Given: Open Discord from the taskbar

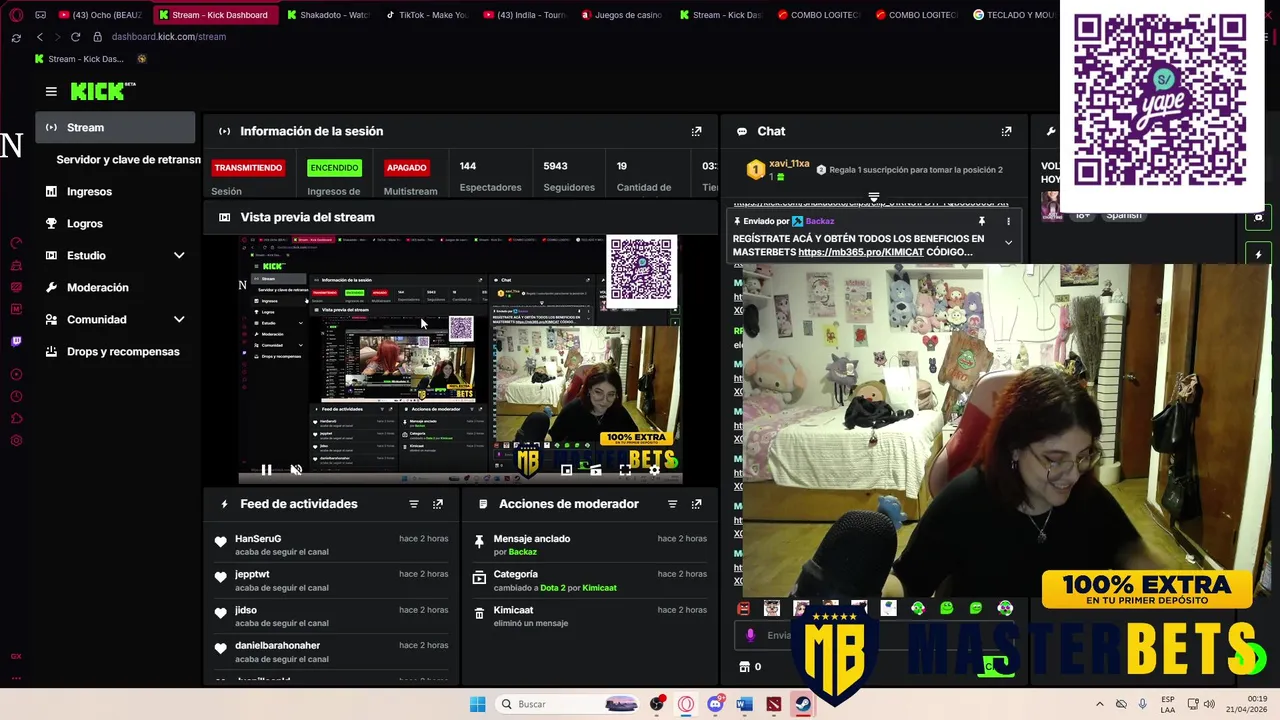Looking at the screenshot, I should pyautogui.click(x=715, y=704).
